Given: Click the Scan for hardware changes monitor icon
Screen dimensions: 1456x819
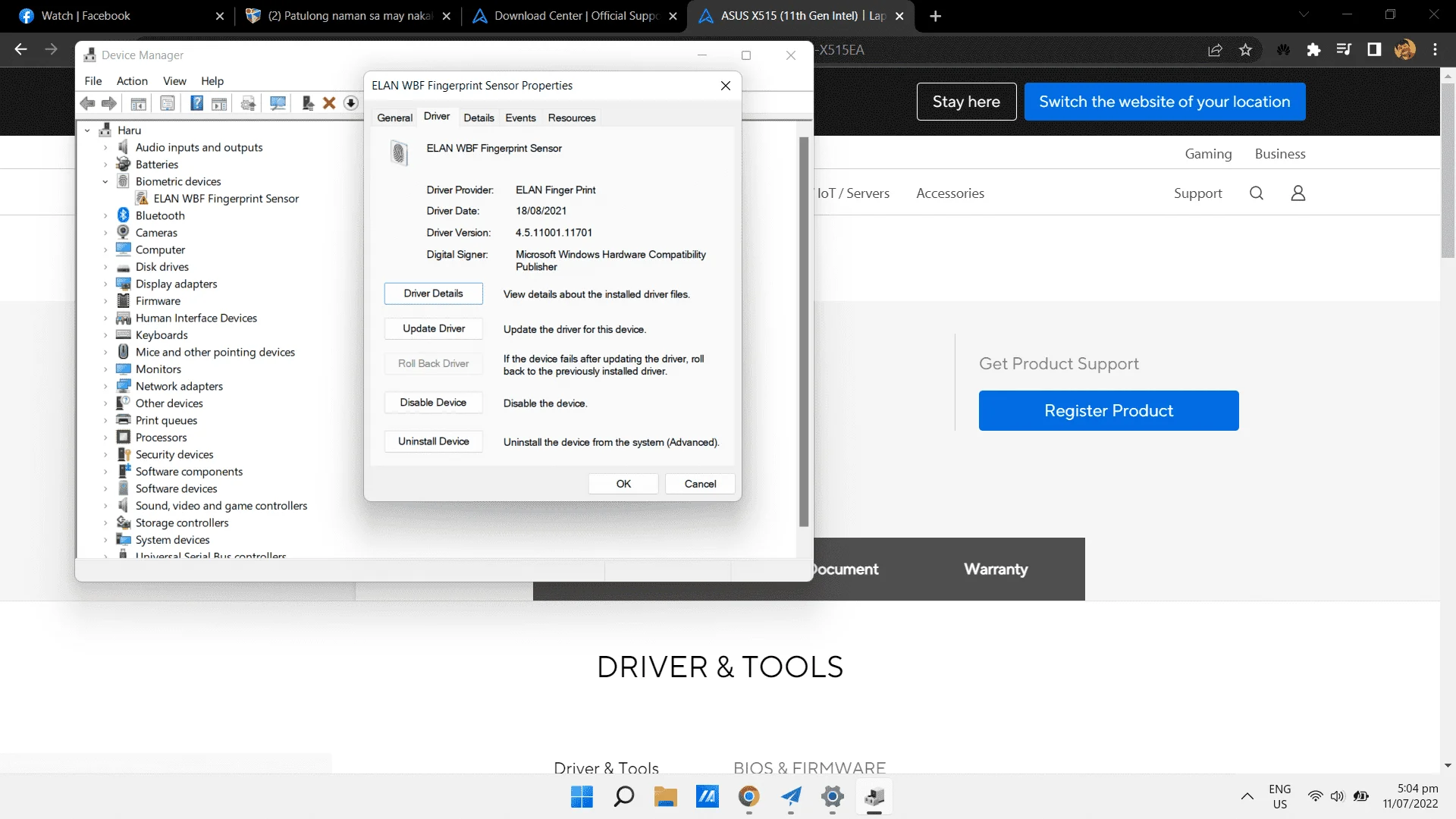Looking at the screenshot, I should click(x=278, y=103).
